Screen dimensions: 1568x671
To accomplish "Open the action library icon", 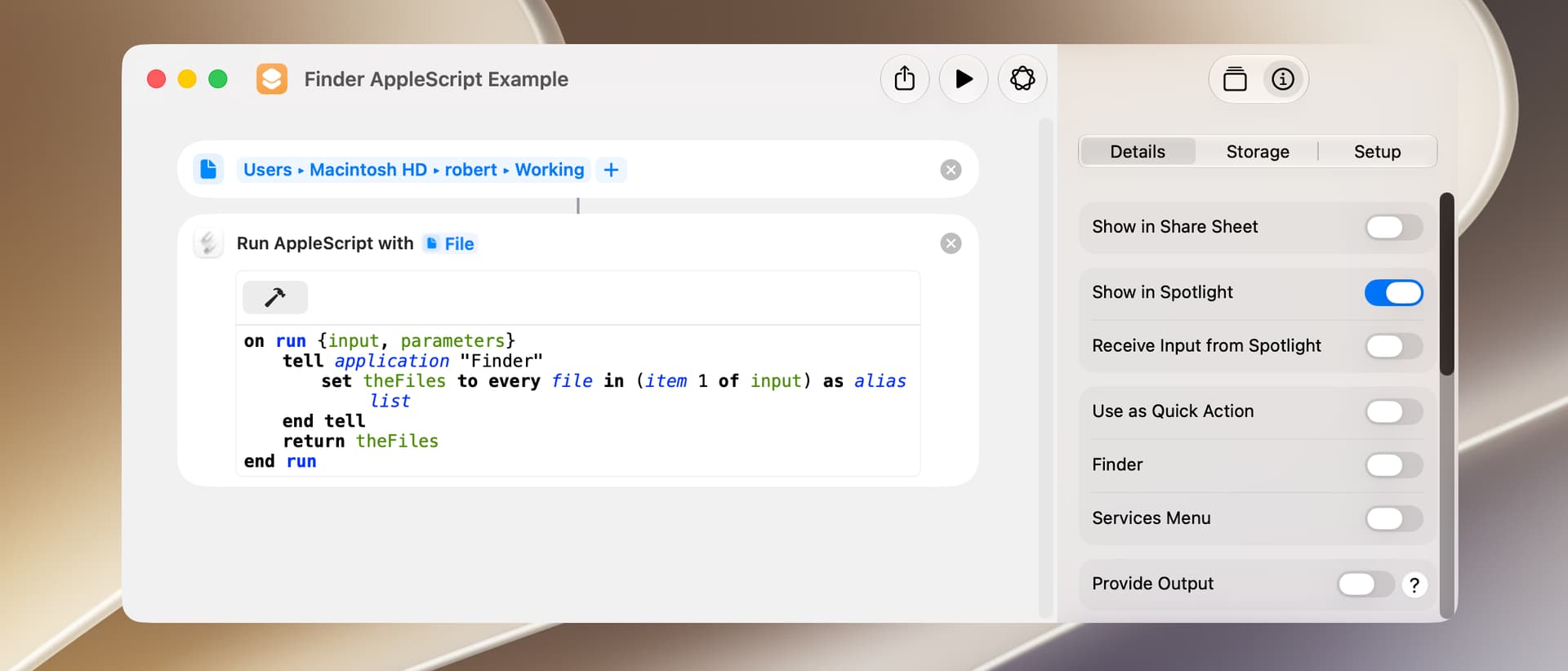I will click(x=1235, y=79).
